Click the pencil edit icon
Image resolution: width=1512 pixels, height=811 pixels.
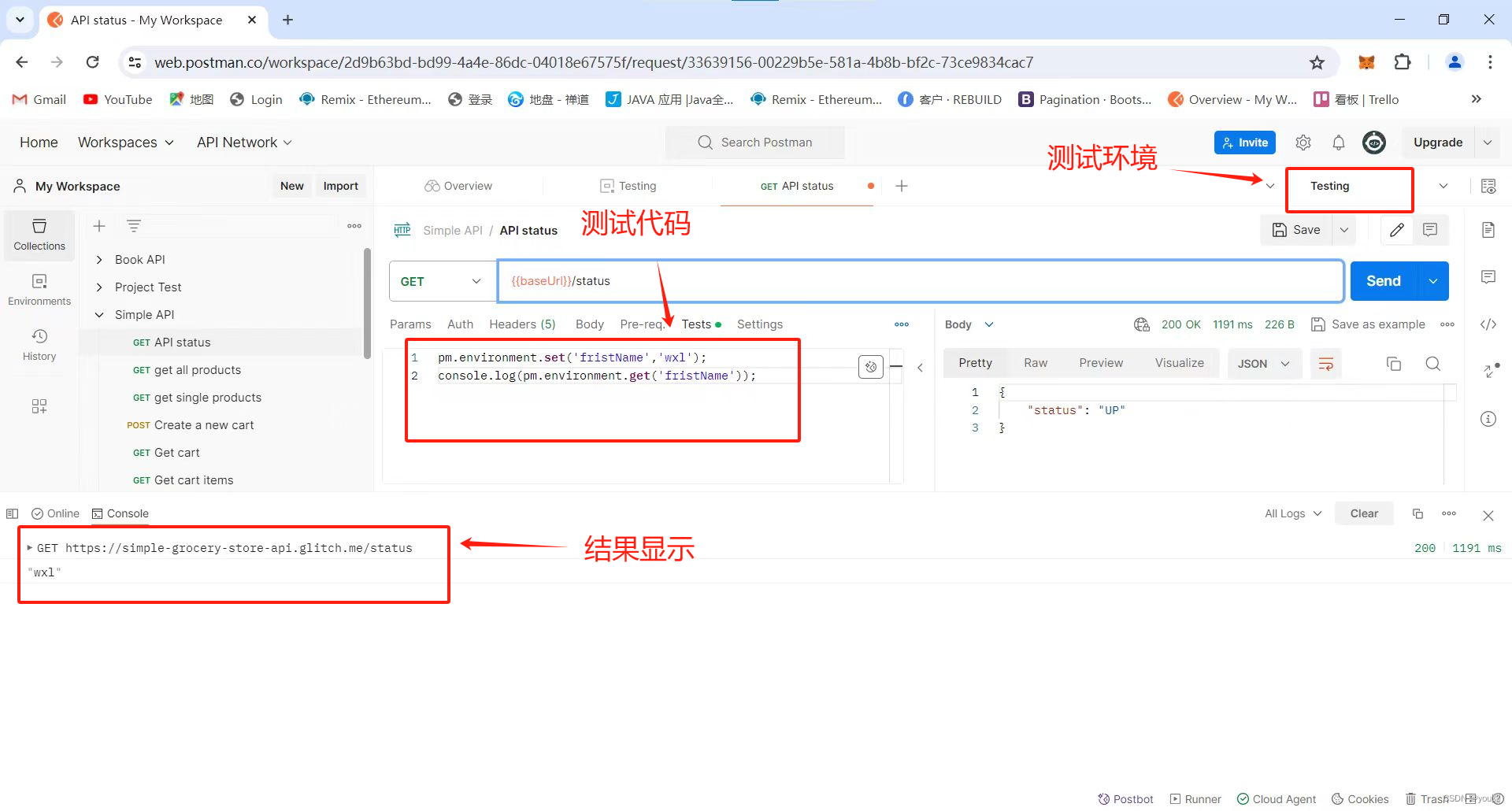click(x=1397, y=230)
